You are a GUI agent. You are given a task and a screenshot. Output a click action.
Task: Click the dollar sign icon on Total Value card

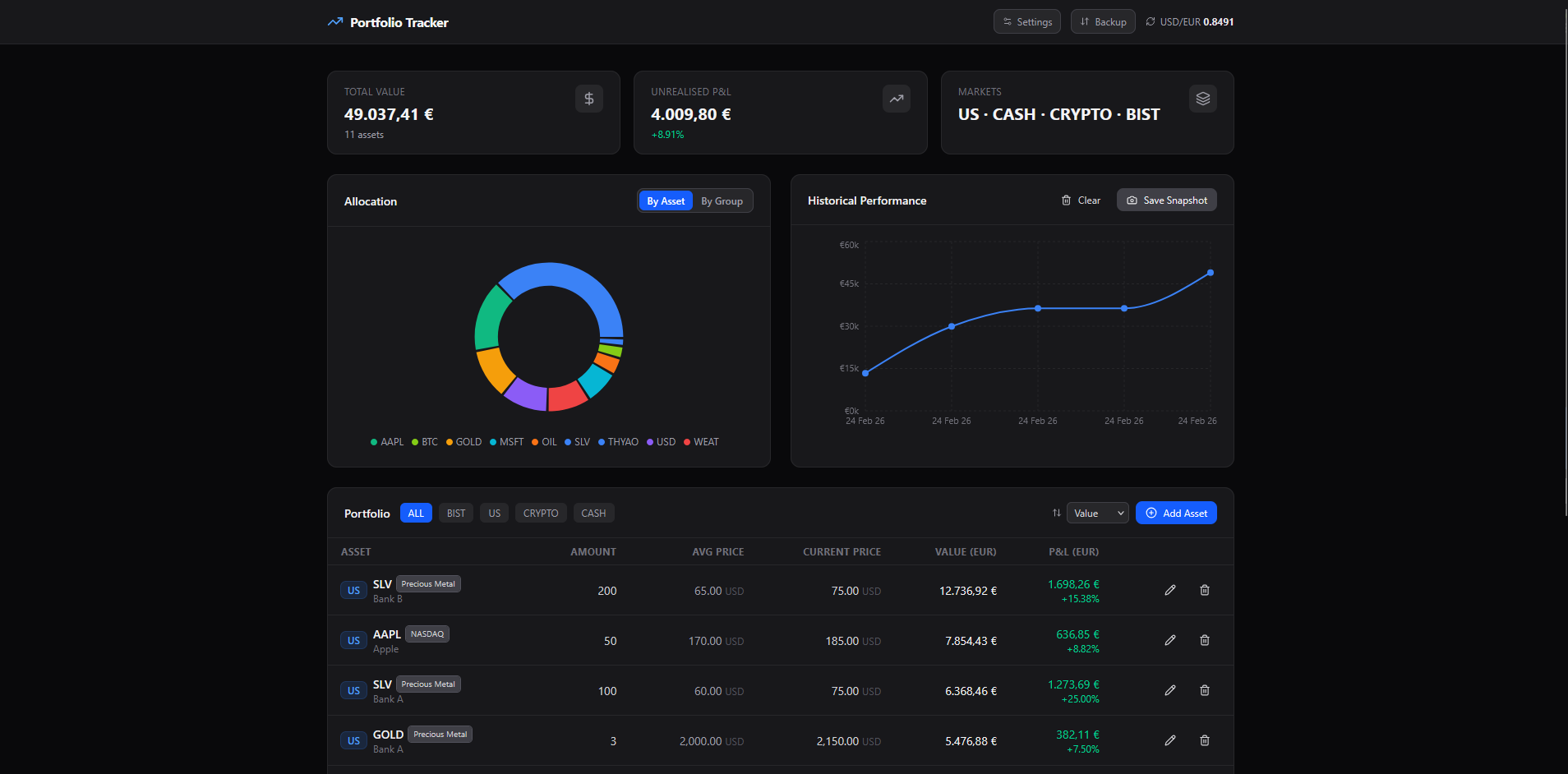click(588, 98)
